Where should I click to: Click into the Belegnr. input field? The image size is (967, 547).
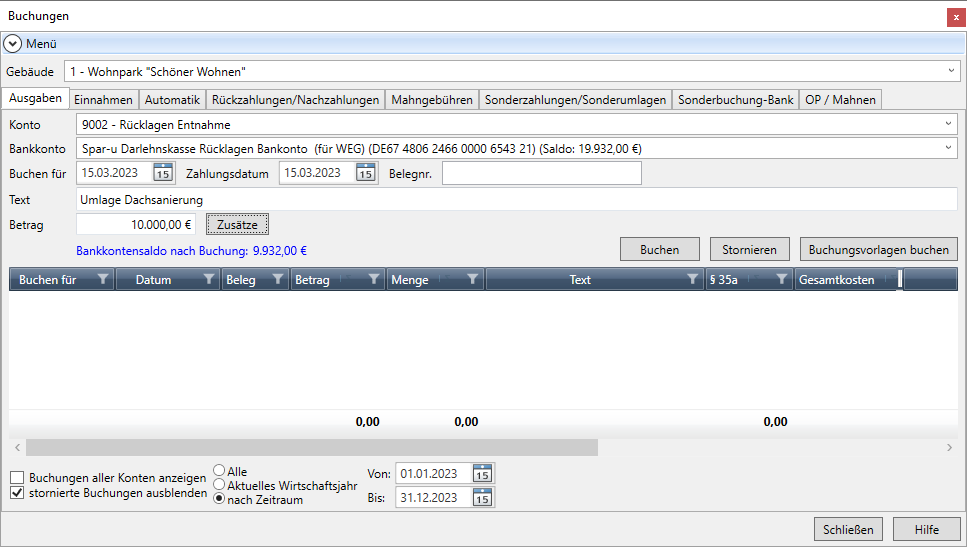541,173
